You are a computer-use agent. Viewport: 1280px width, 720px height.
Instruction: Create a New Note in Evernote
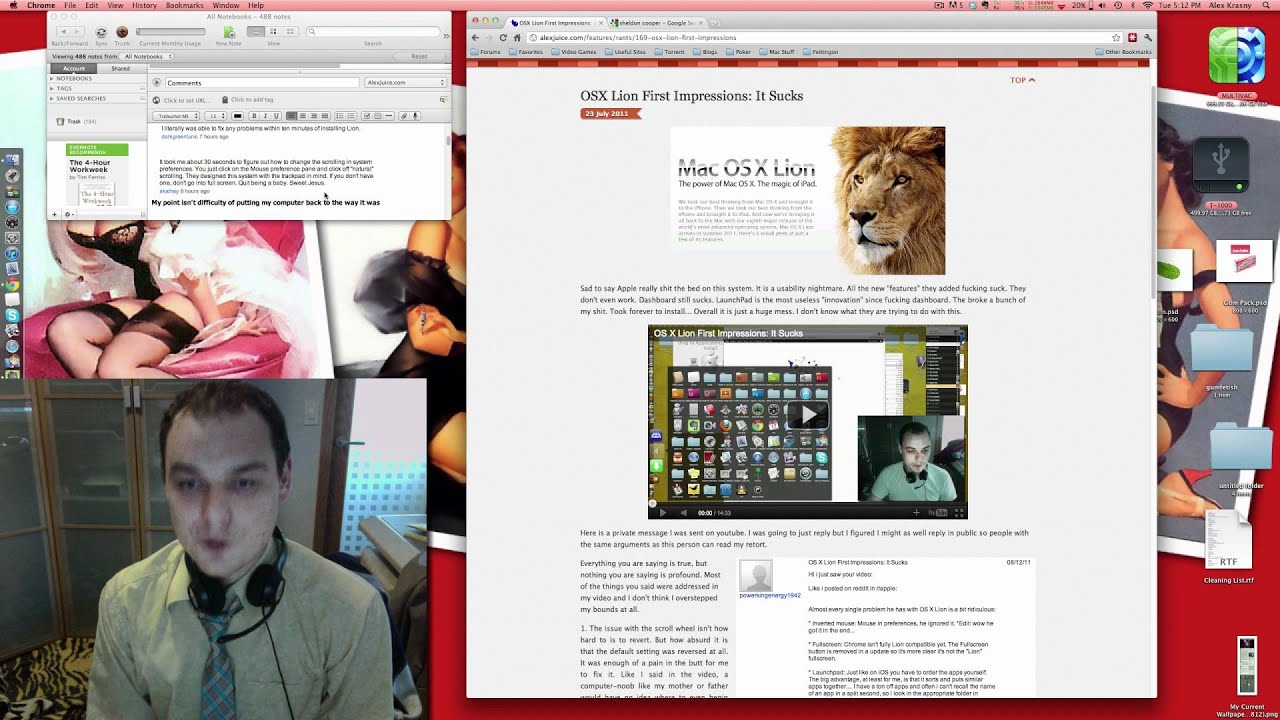point(229,32)
